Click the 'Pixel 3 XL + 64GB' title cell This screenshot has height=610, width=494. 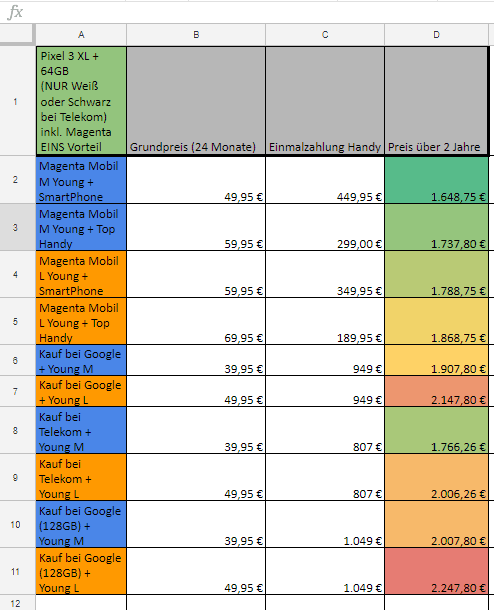81,101
